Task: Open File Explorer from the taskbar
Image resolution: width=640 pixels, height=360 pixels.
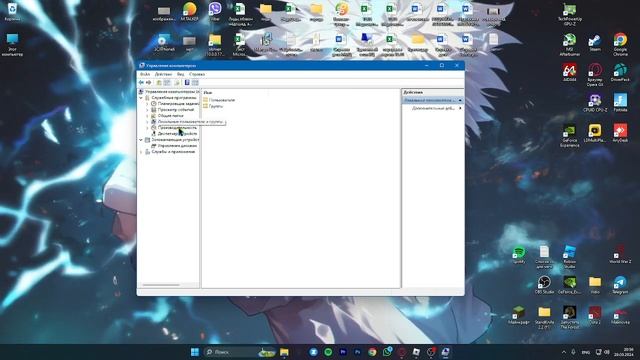Action: pos(284,352)
